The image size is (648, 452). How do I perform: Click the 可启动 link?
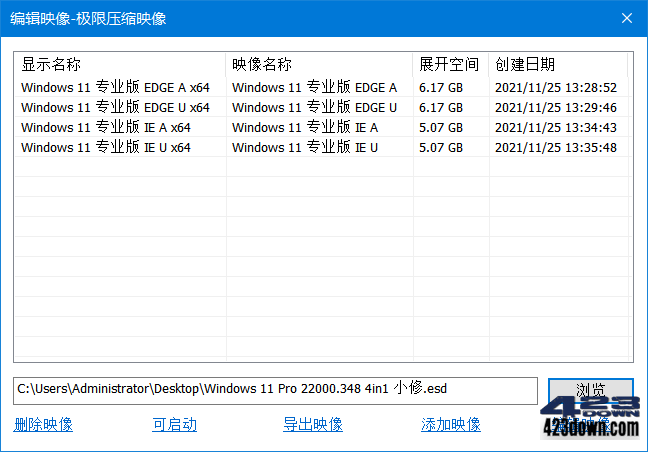[x=174, y=424]
